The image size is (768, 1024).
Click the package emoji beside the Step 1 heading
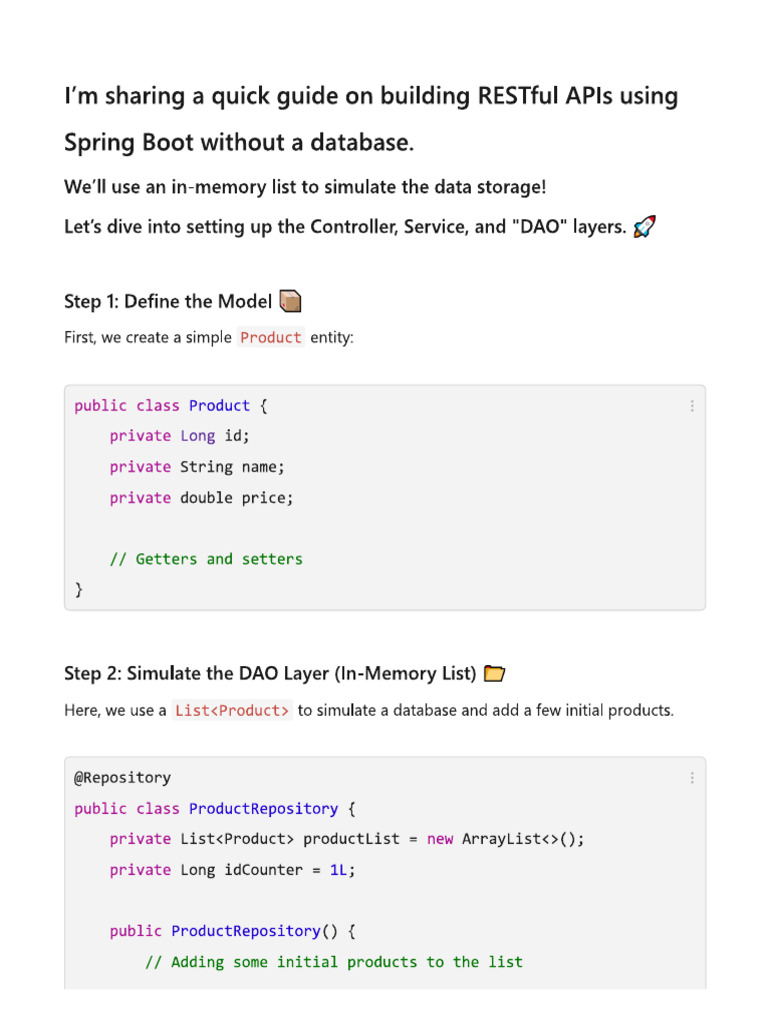291,301
